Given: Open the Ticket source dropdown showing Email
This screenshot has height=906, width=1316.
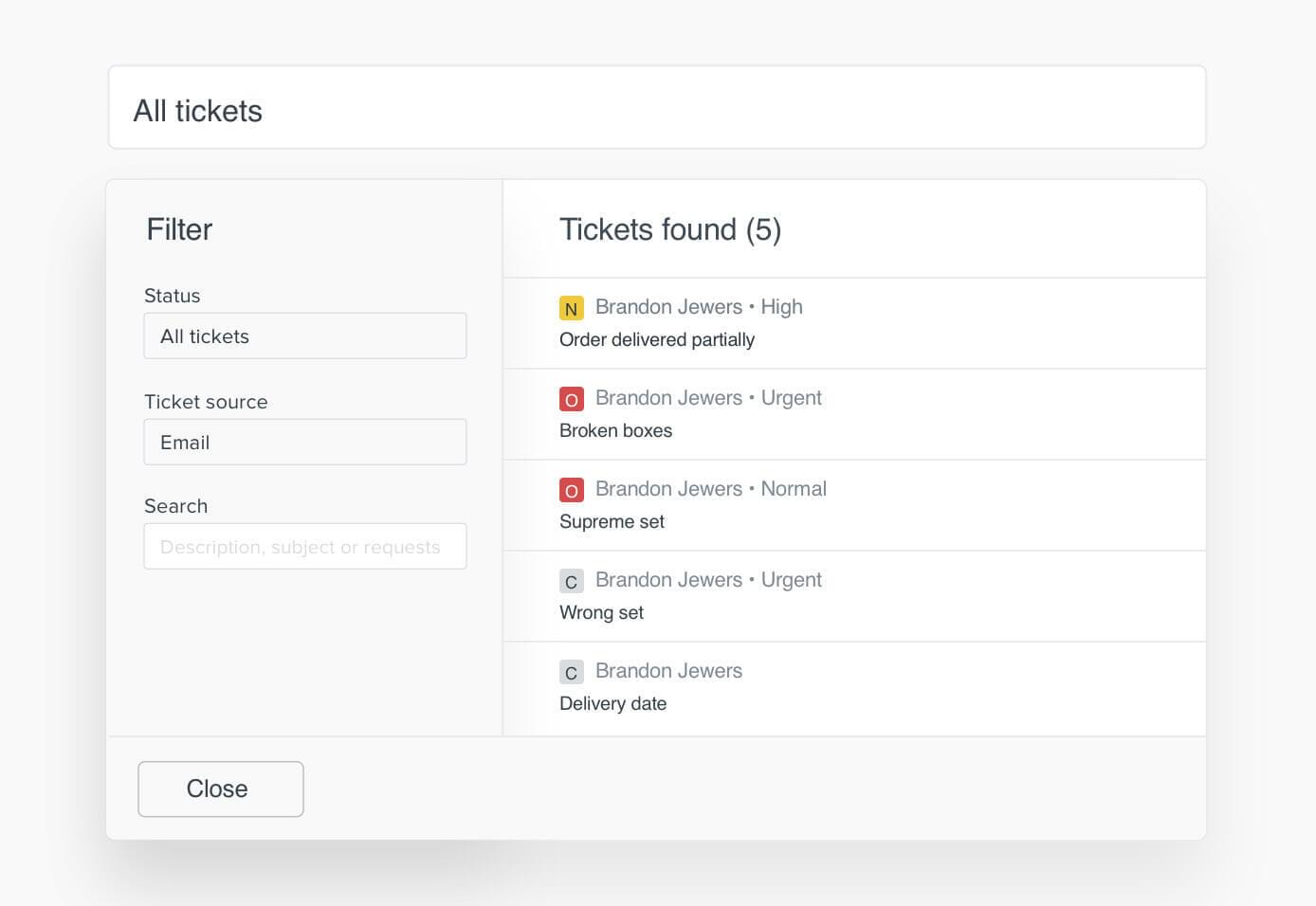Looking at the screenshot, I should click(x=305, y=442).
